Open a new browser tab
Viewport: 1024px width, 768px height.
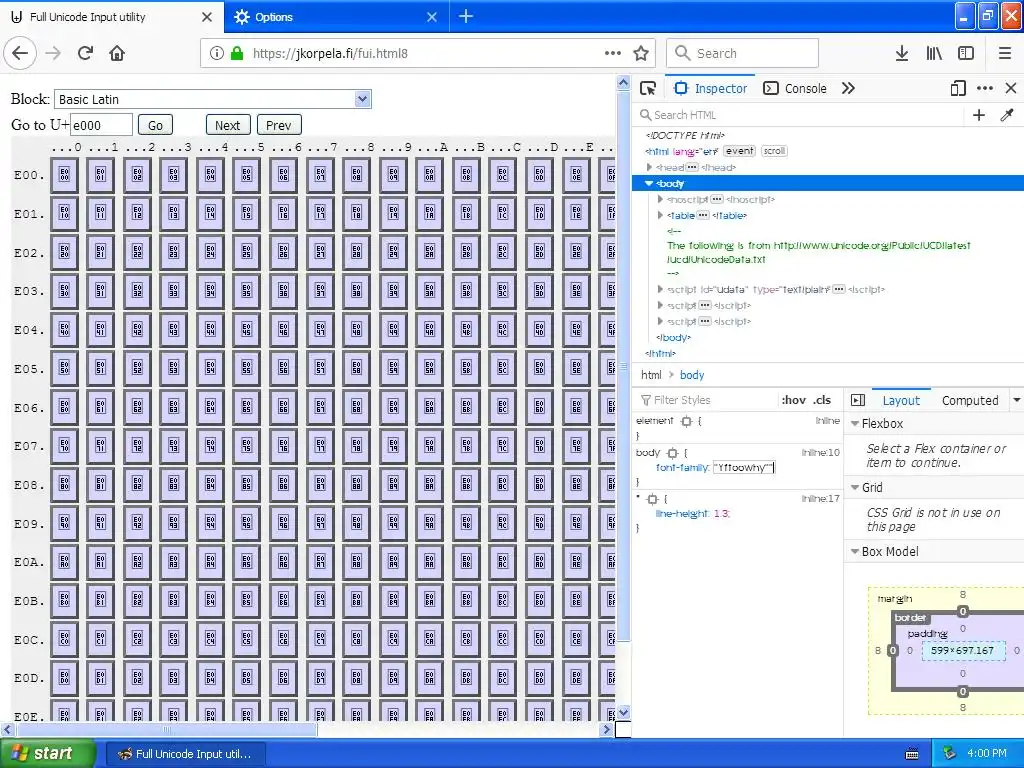[466, 16]
